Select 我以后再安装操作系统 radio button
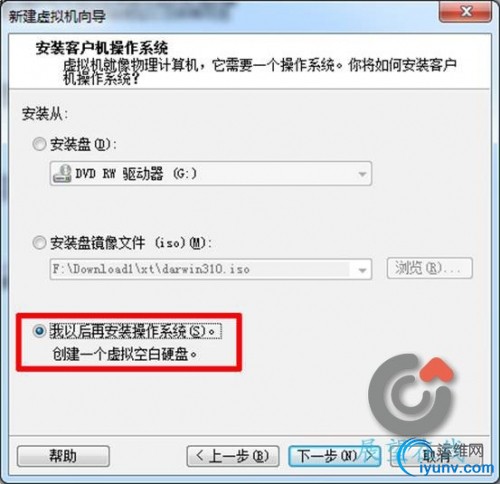500x484 pixels. click(39, 331)
